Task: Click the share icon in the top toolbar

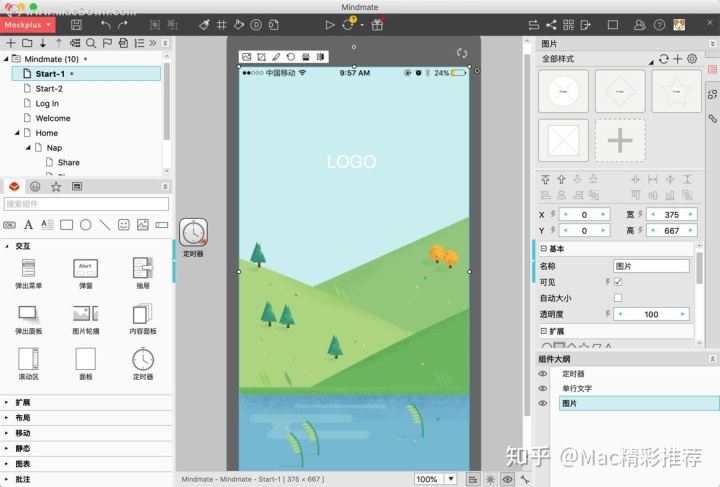Action: [551, 25]
